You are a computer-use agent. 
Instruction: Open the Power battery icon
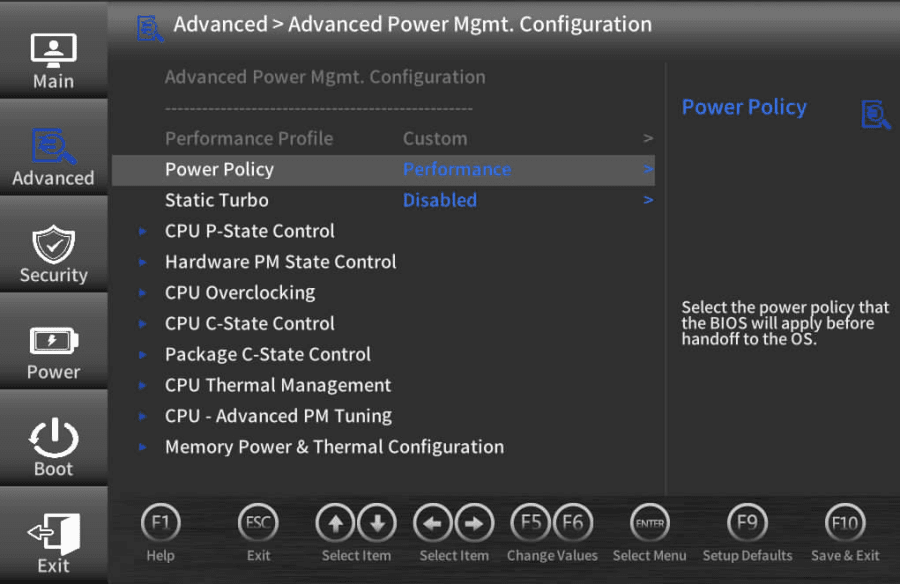pos(53,341)
